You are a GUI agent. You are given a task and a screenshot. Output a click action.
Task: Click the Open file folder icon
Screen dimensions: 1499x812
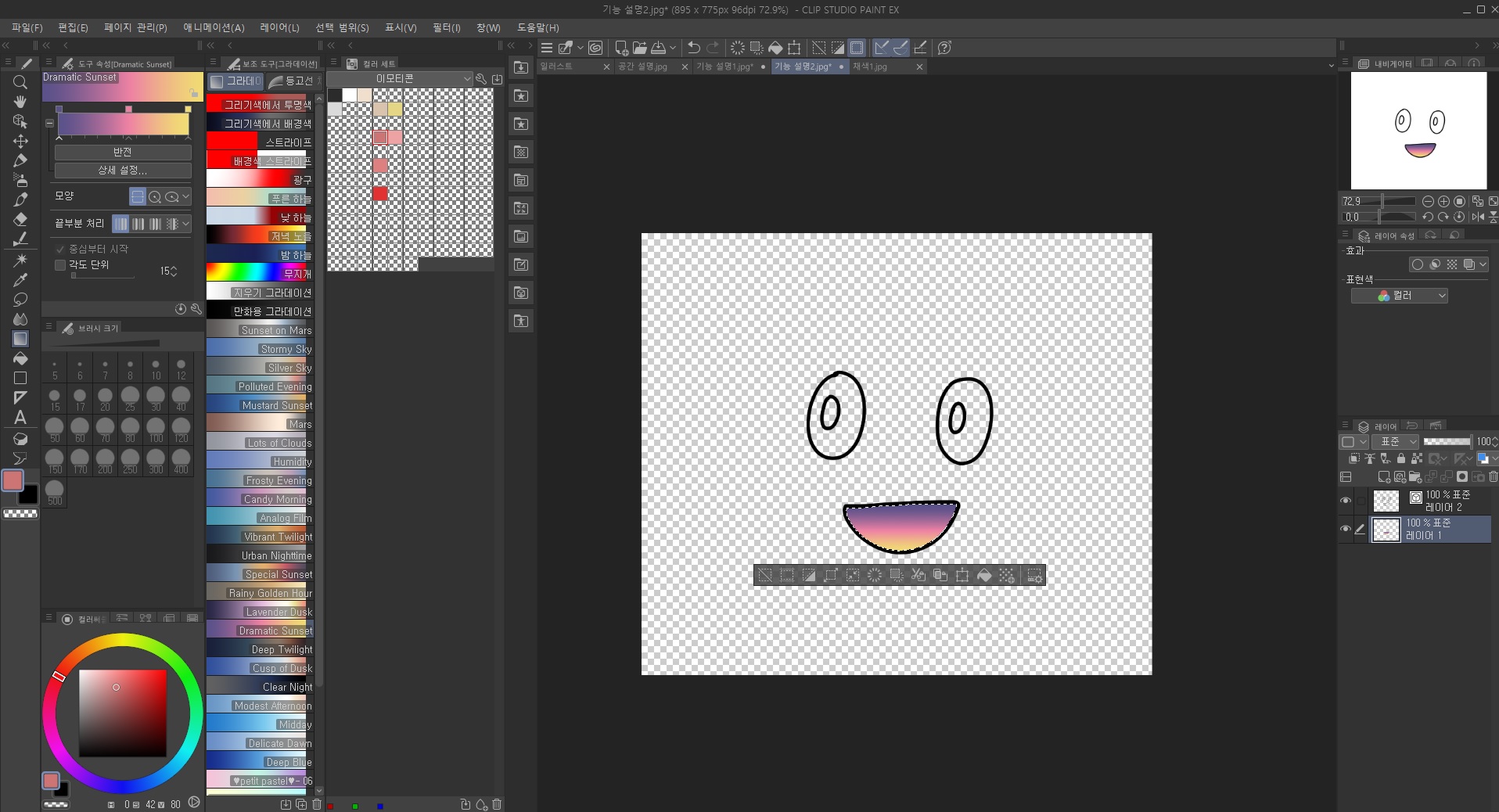tap(640, 48)
